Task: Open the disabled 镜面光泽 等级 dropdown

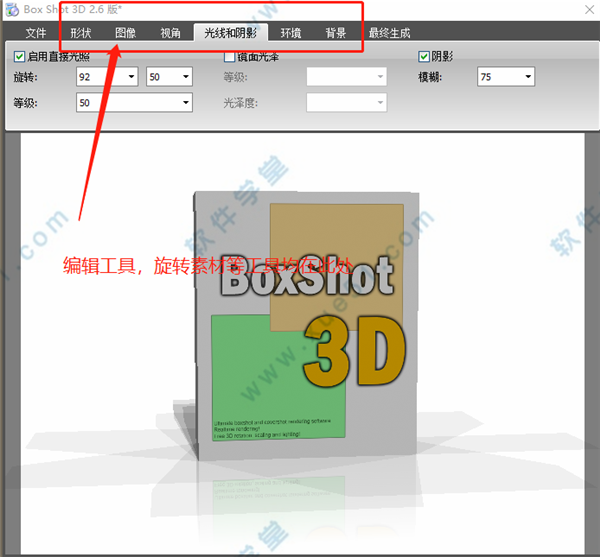Action: 347,77
